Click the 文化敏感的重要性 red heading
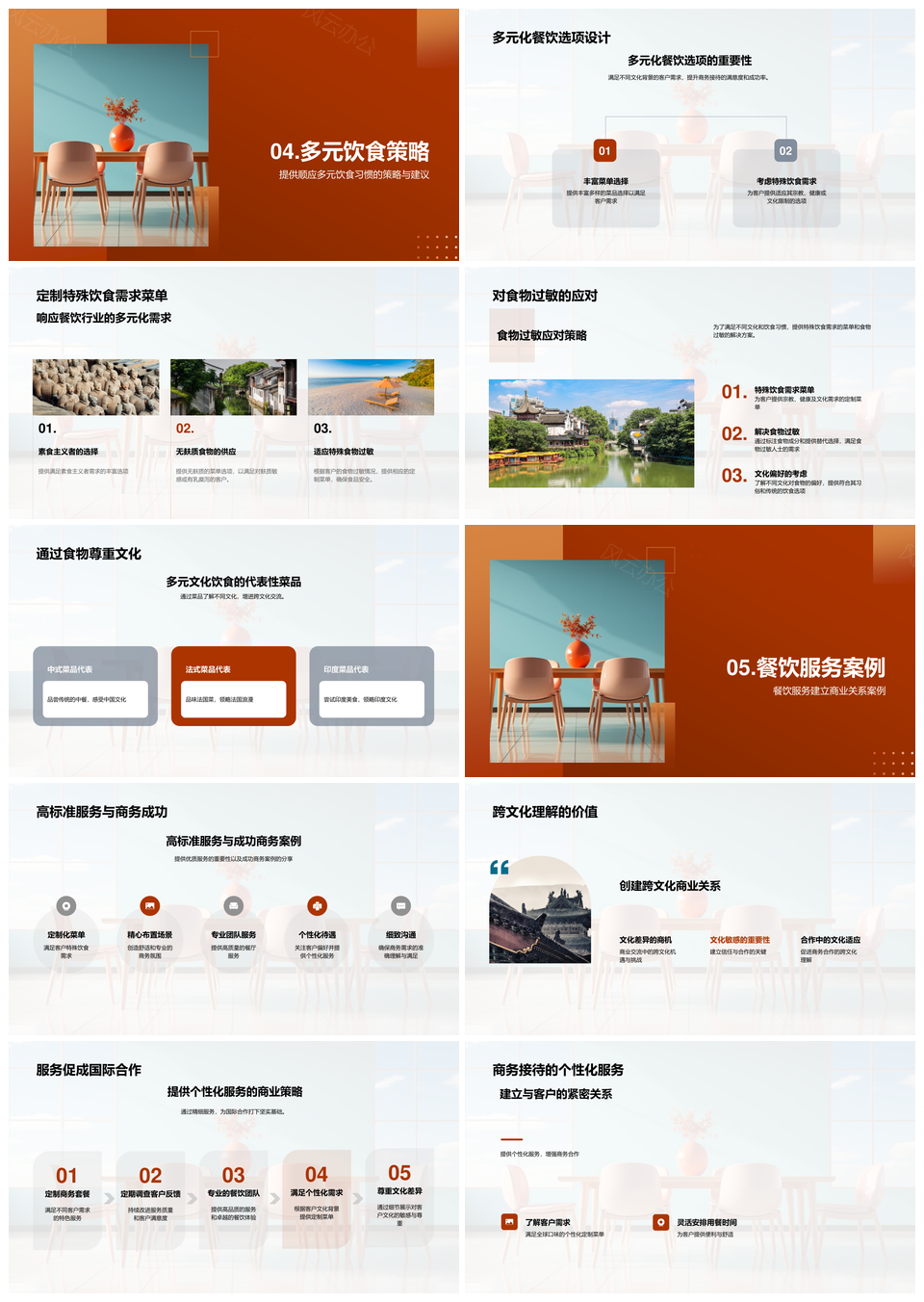Screen dimensions: 924x1302 [x=740, y=940]
